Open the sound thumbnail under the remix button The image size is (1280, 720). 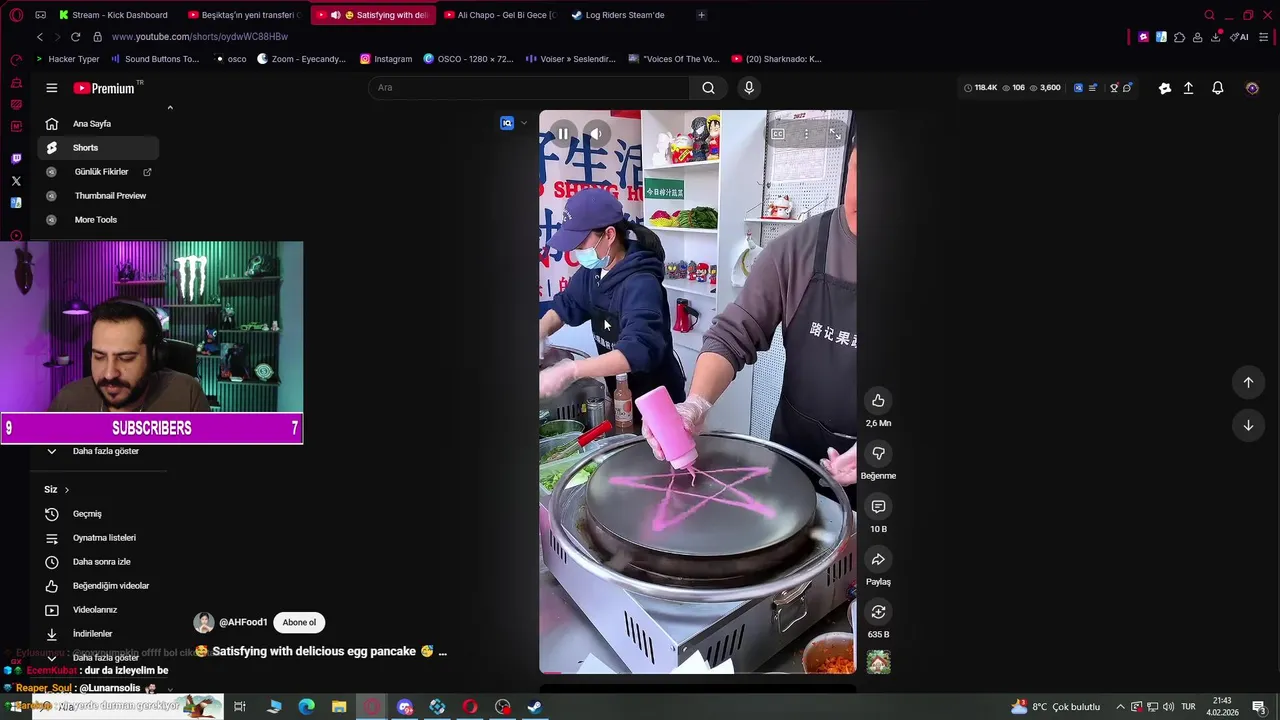tap(878, 662)
